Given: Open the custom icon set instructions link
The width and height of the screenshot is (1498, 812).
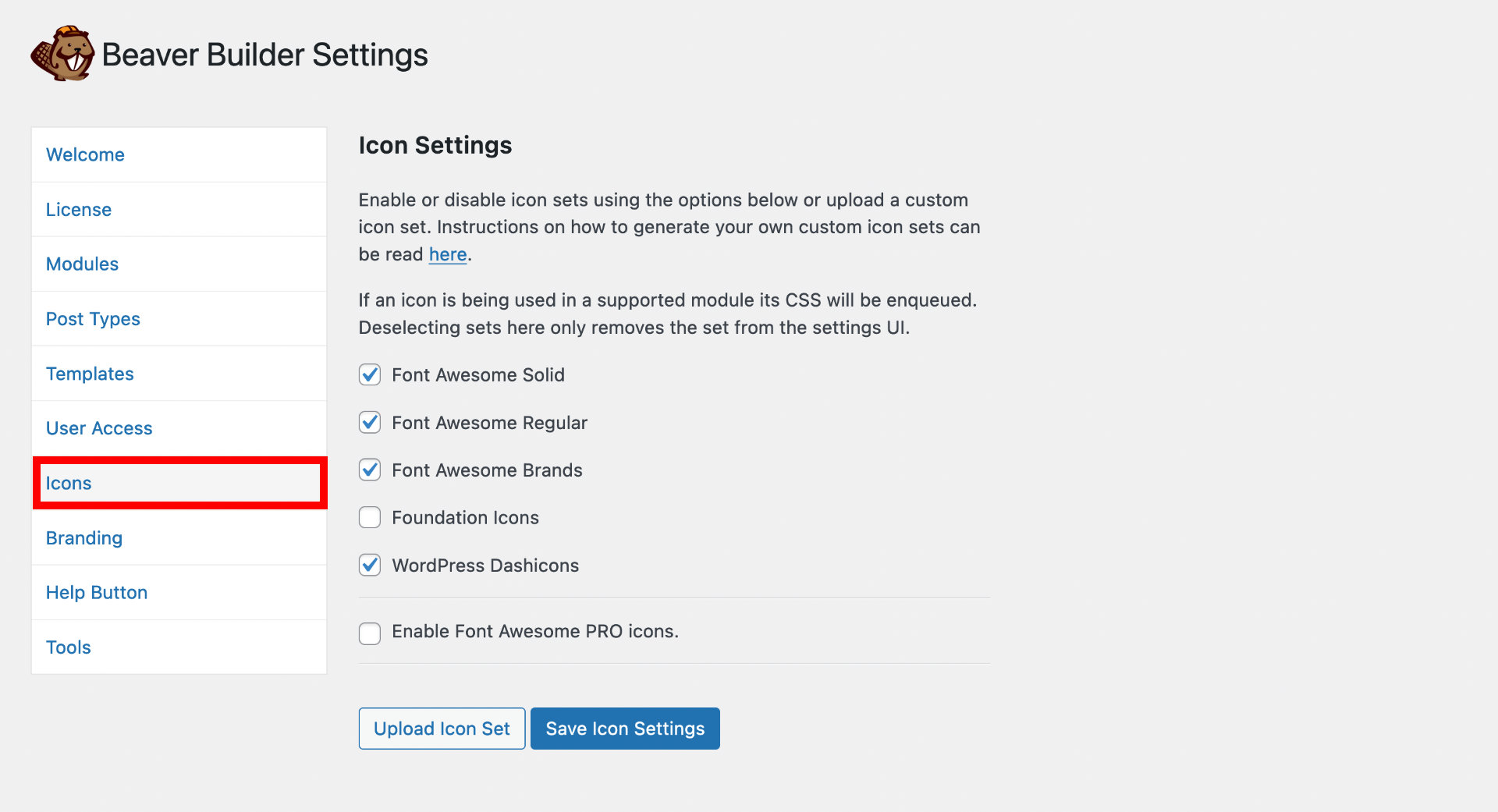Looking at the screenshot, I should click(x=447, y=254).
